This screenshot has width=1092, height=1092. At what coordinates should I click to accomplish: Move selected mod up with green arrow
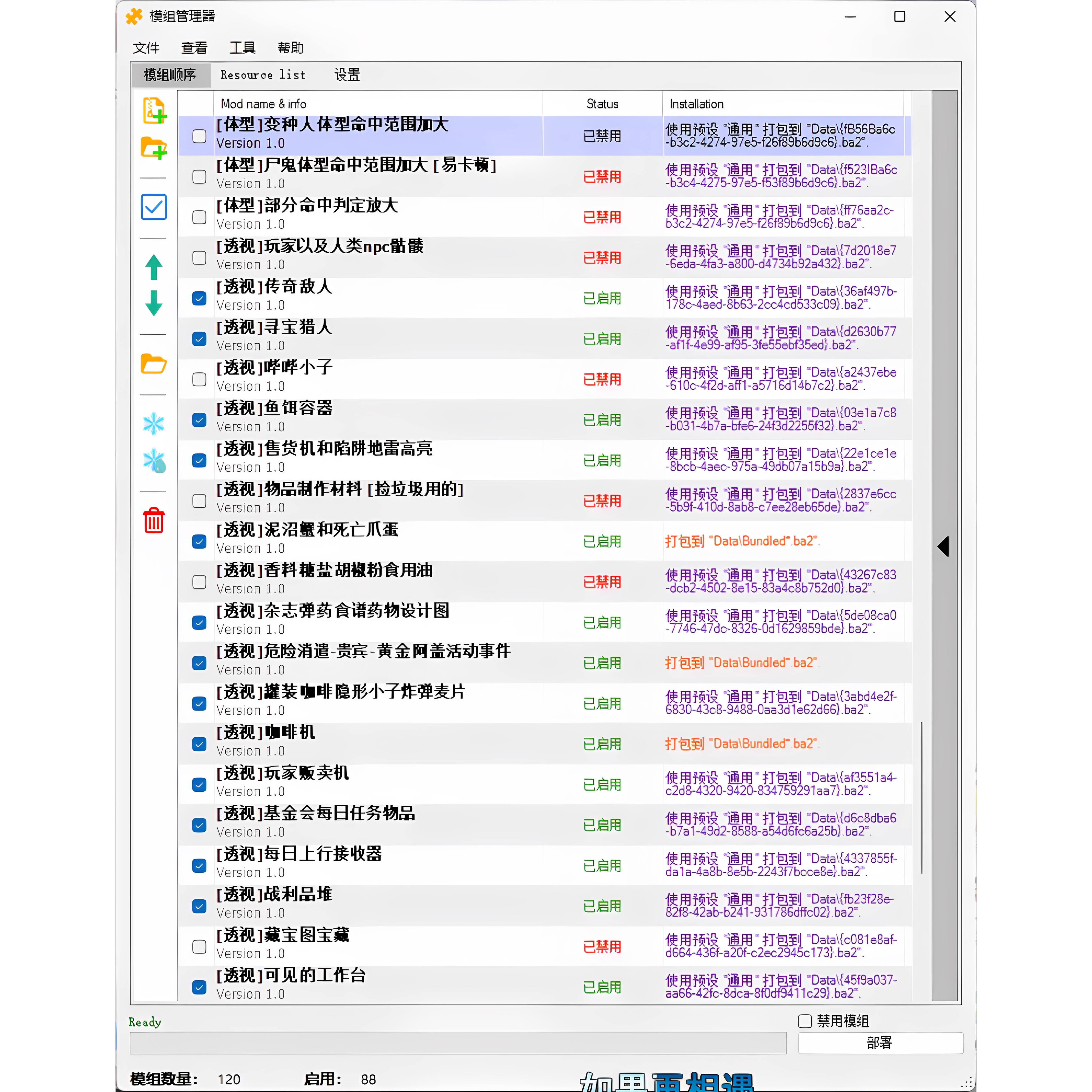[154, 267]
